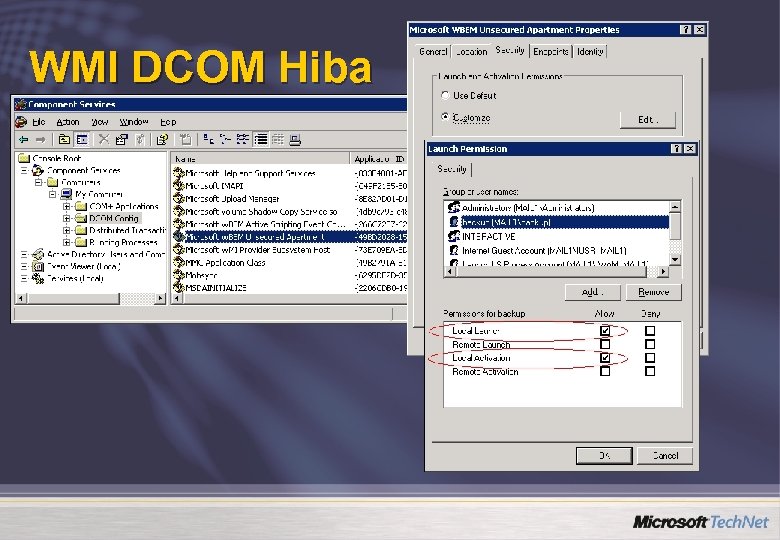The height and width of the screenshot is (540, 780).
Task: Click the Component Services system menu icon
Action: point(20,104)
